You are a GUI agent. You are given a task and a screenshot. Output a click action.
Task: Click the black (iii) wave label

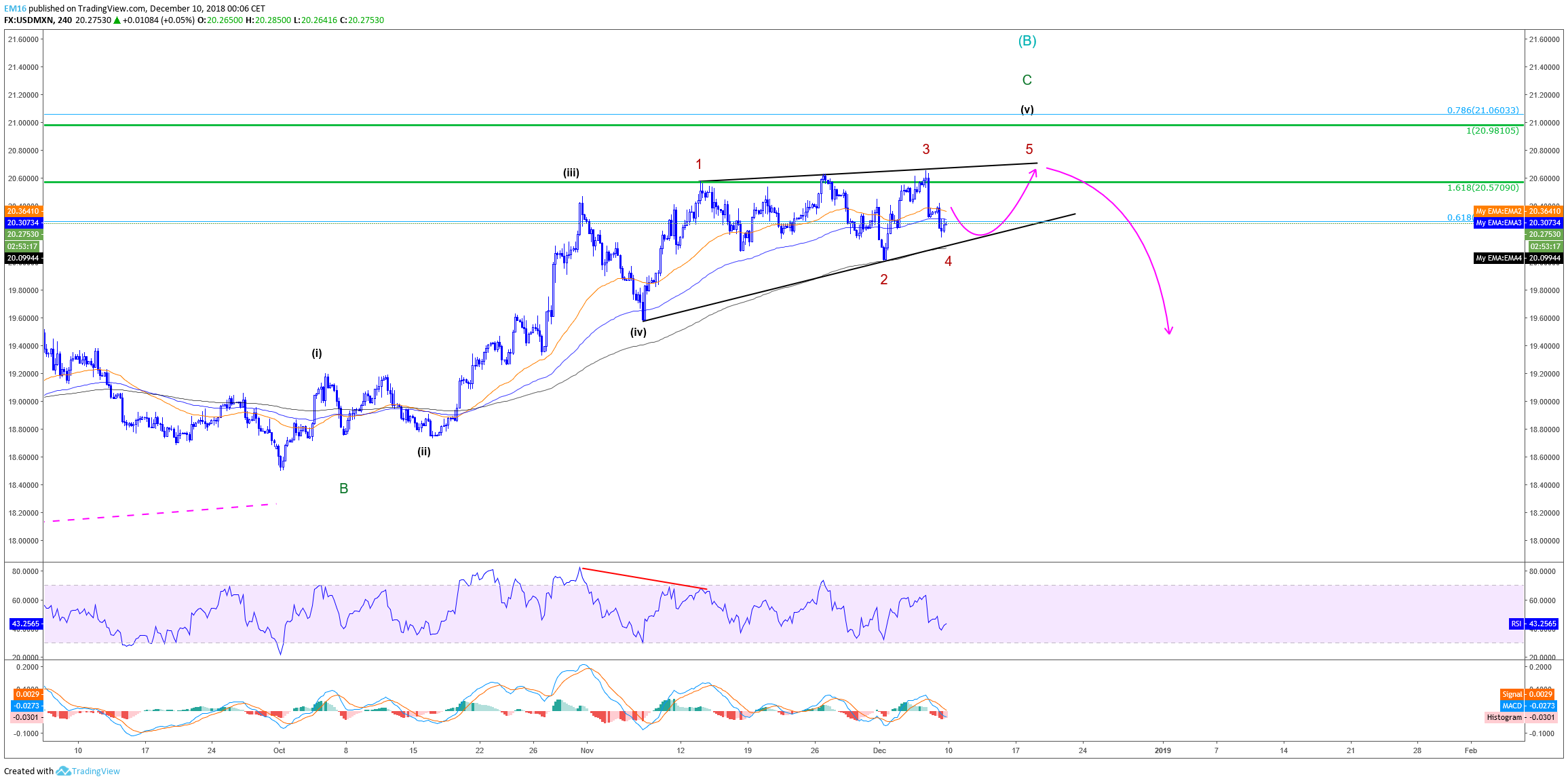[571, 173]
